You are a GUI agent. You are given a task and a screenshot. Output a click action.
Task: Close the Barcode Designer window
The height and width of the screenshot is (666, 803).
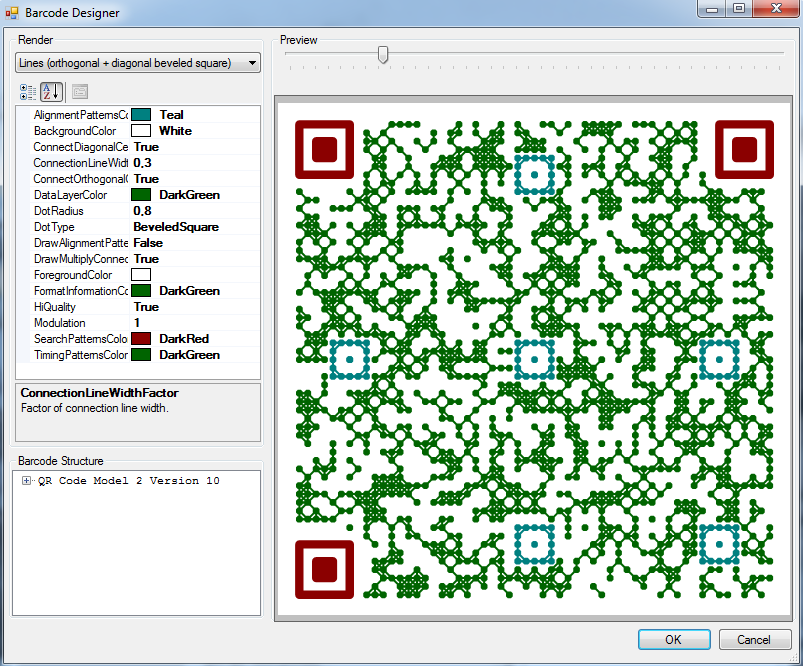(776, 9)
